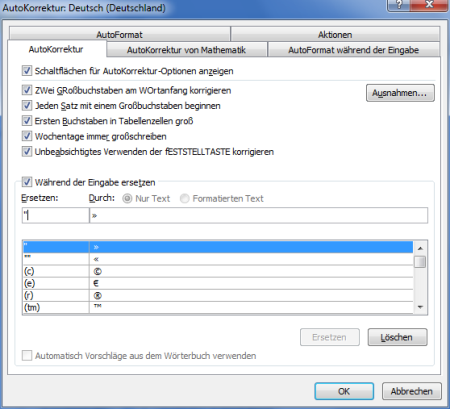This screenshot has height=409, width=450.
Task: Toggle Jeden Satz mit einem Großbuchstaben beginnen
Action: pyautogui.click(x=27, y=106)
